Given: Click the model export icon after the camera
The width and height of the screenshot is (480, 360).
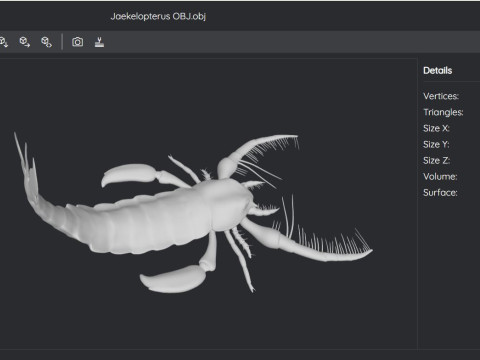Looking at the screenshot, I should pyautogui.click(x=99, y=42).
